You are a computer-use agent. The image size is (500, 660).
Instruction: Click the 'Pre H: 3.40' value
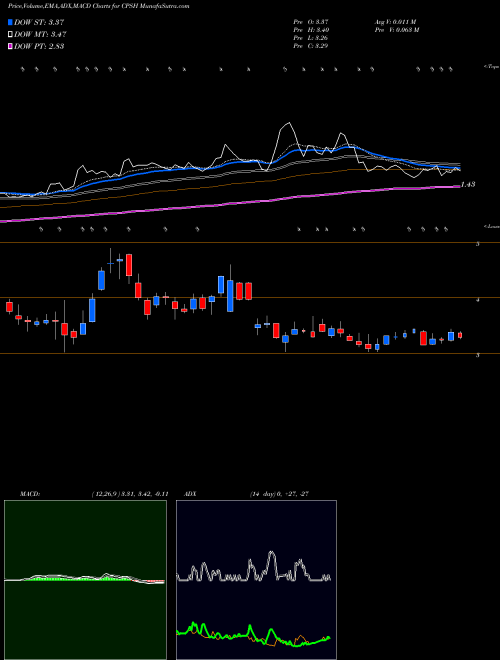[311, 30]
